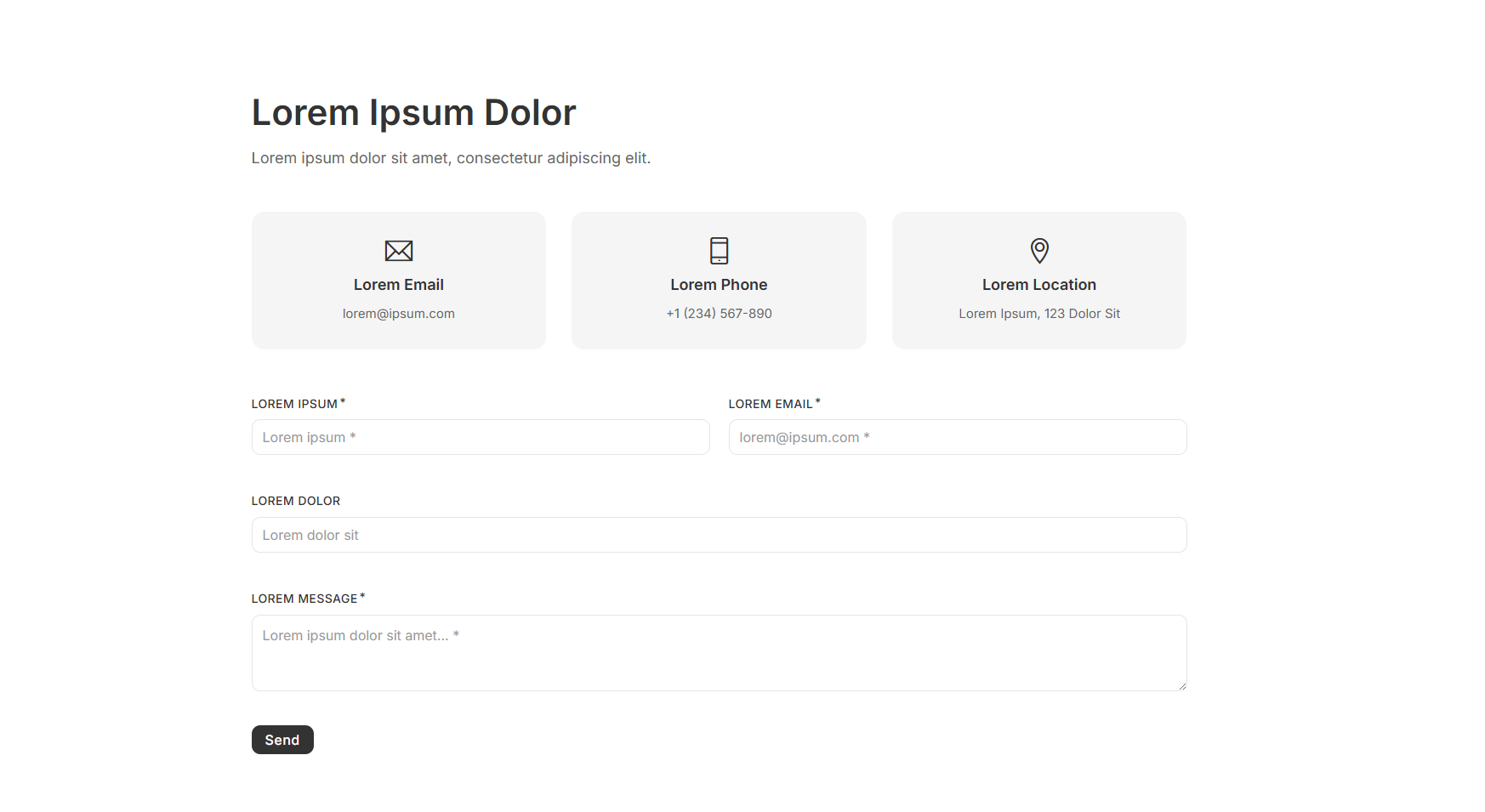Screen dimensions: 1485x812
Task: Click the location pin icon
Action: click(x=1038, y=251)
